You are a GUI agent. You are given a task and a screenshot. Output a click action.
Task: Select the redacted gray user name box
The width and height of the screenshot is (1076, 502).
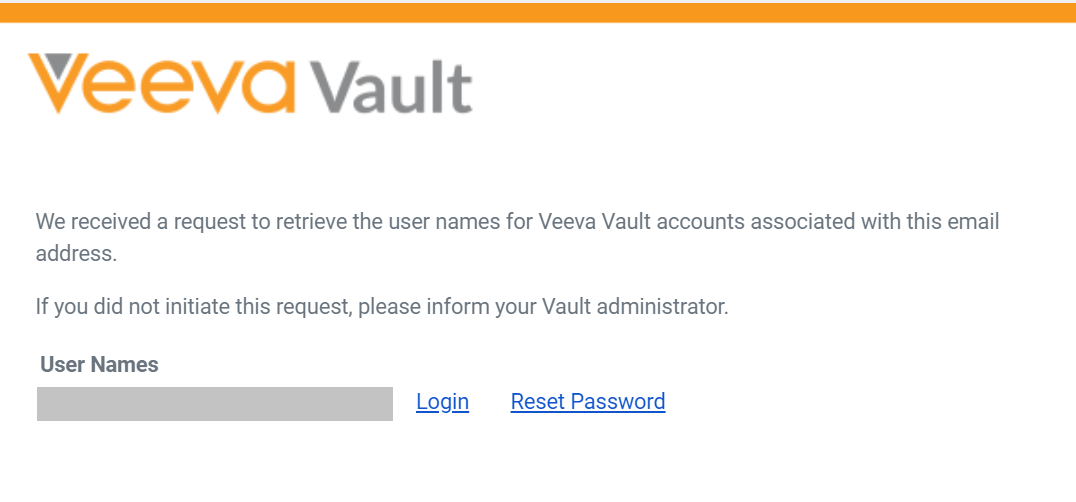(215, 404)
